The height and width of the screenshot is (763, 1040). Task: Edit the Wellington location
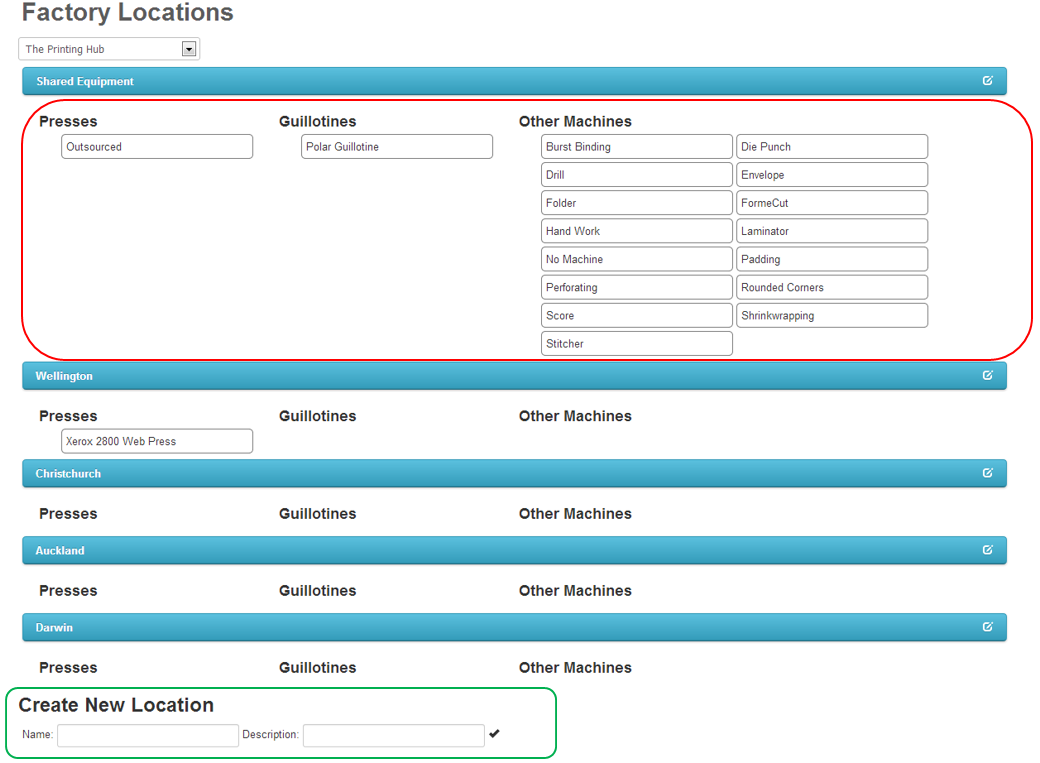coord(987,376)
